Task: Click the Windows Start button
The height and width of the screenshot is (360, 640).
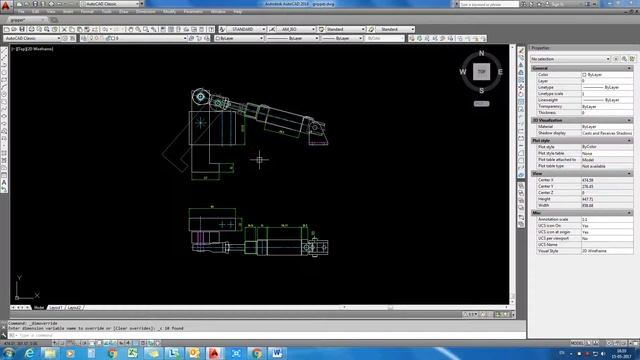Action: (x=8, y=353)
